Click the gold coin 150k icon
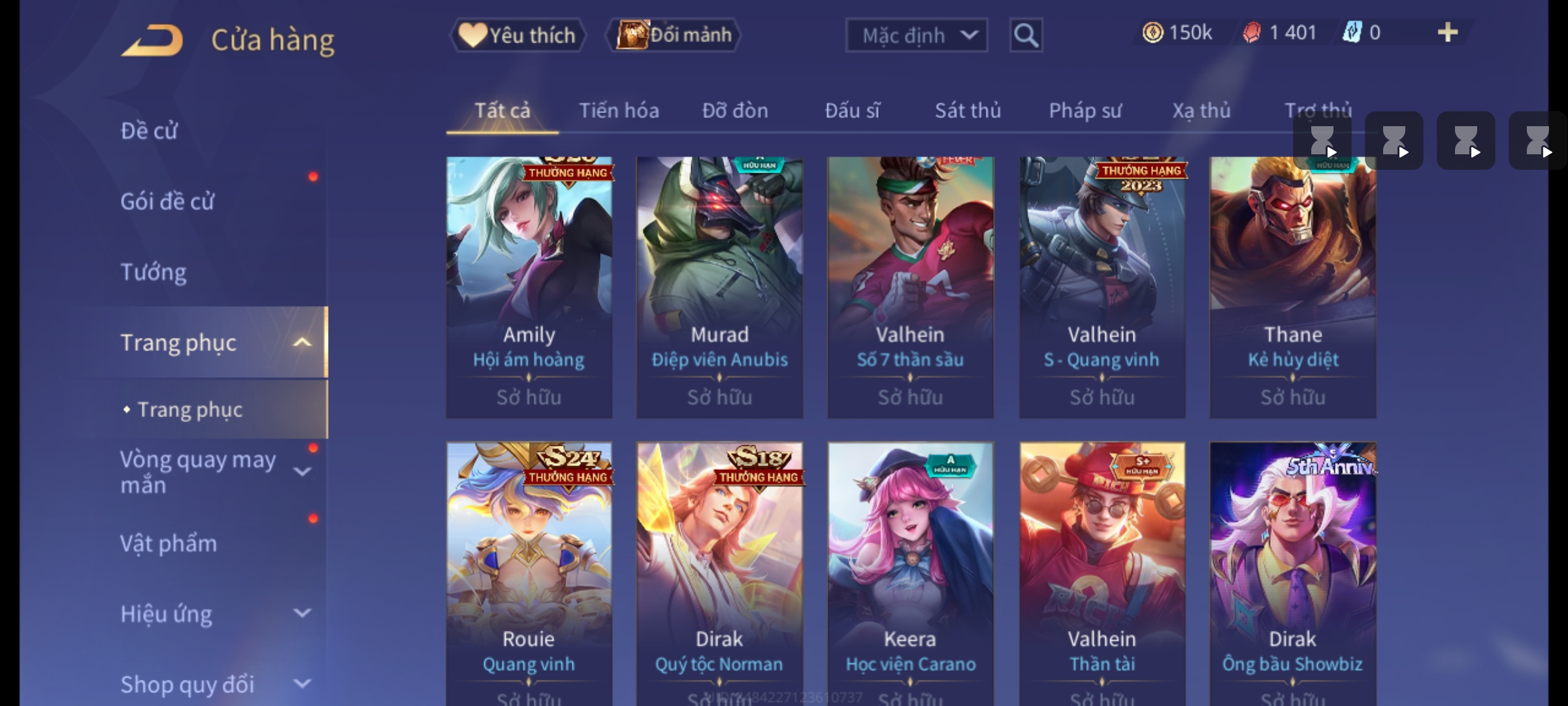 point(1152,33)
